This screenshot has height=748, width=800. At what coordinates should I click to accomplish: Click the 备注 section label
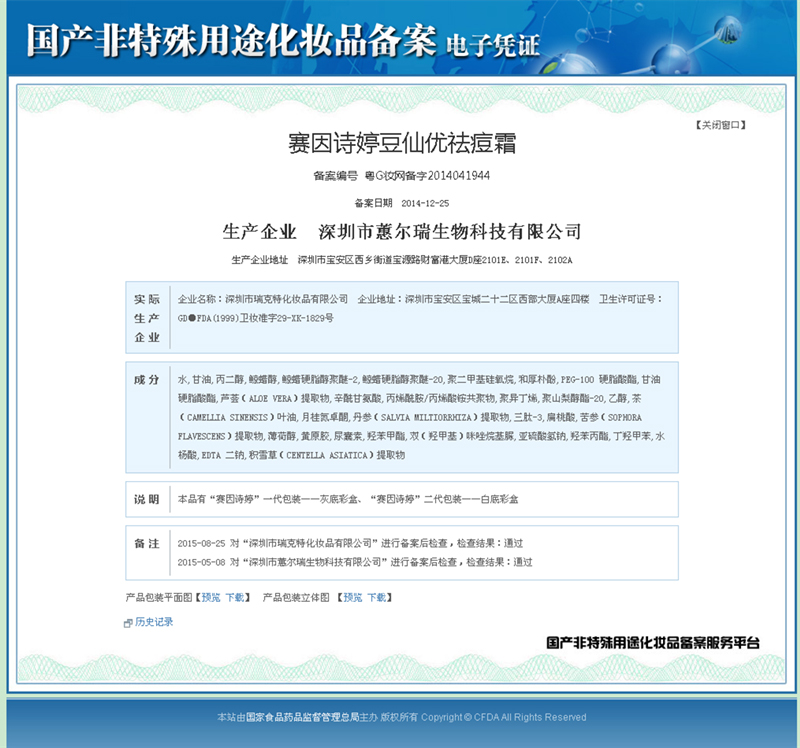[x=147, y=544]
